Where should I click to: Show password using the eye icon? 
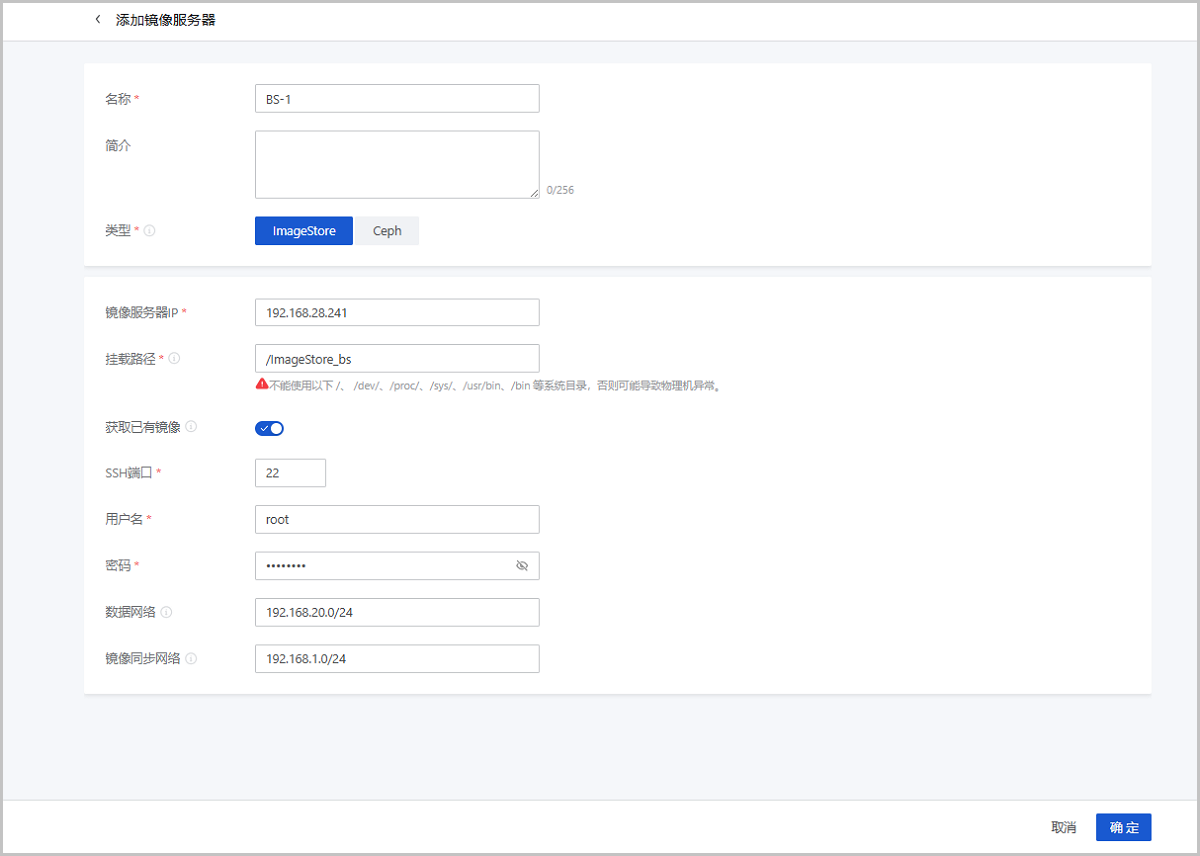coord(521,566)
